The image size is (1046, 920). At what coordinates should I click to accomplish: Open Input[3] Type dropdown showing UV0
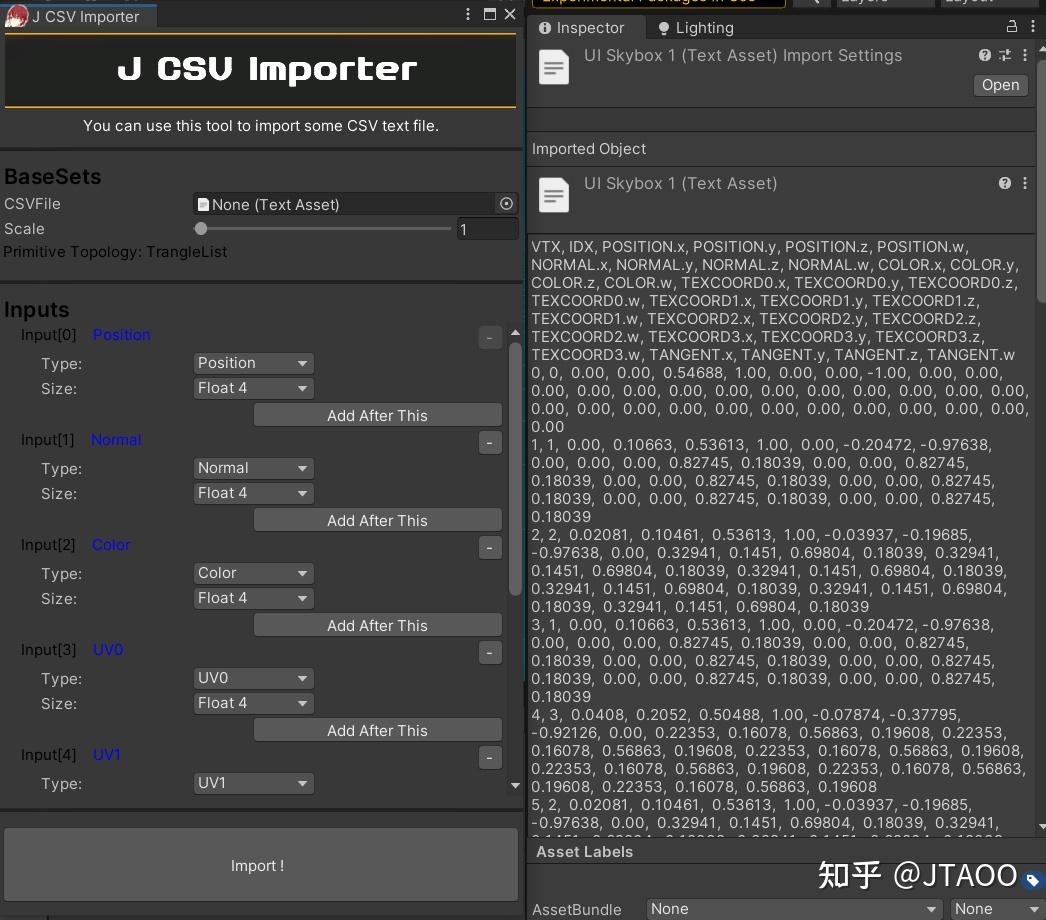[253, 678]
